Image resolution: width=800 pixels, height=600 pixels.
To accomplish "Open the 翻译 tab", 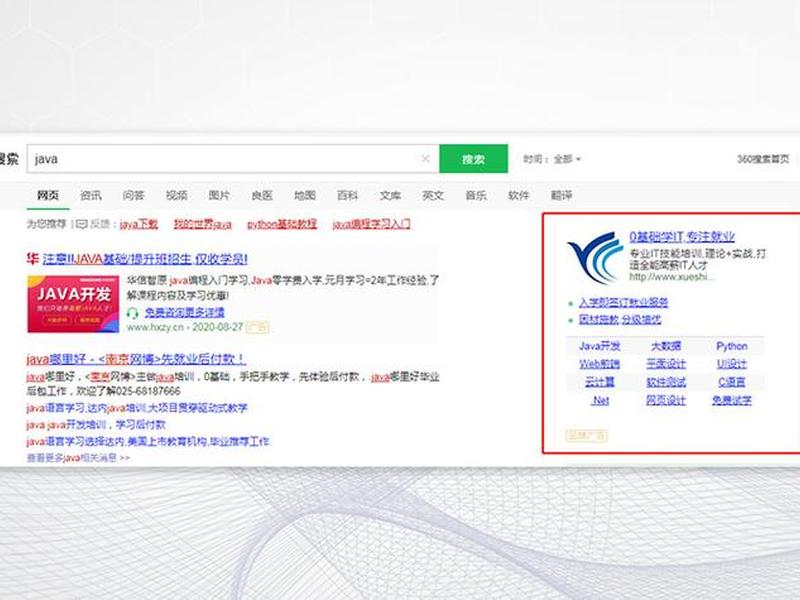I will [x=561, y=195].
